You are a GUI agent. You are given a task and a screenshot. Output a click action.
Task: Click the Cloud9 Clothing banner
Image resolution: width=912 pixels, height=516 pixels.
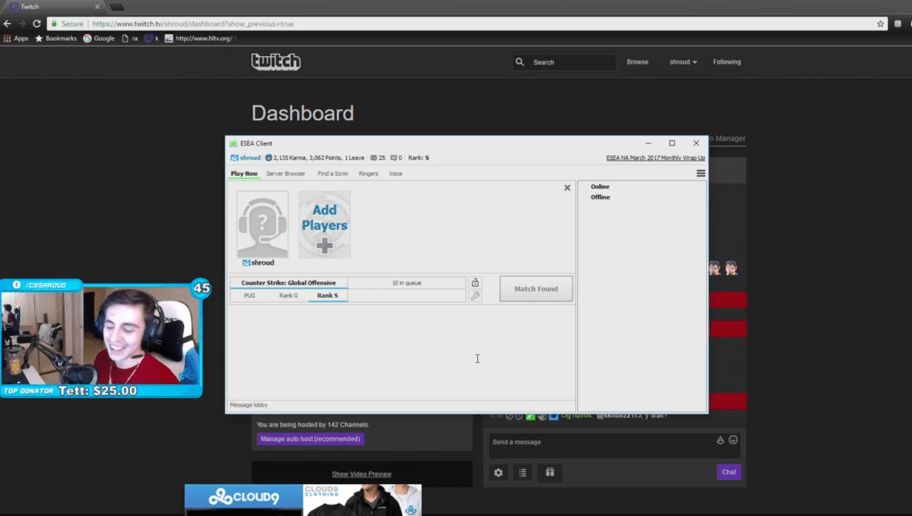pos(362,500)
